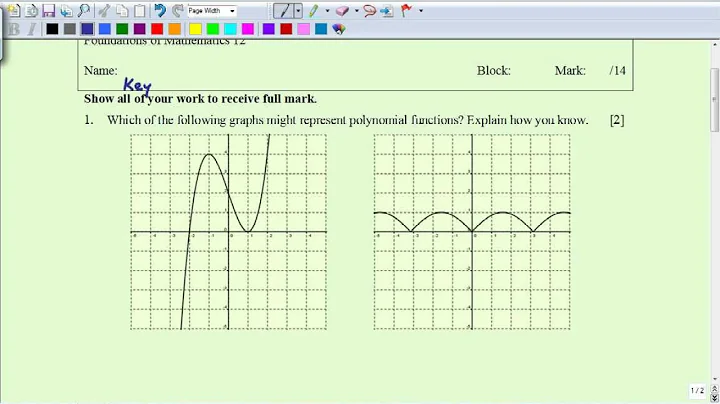Expand the Flag options arrow

tap(421, 11)
